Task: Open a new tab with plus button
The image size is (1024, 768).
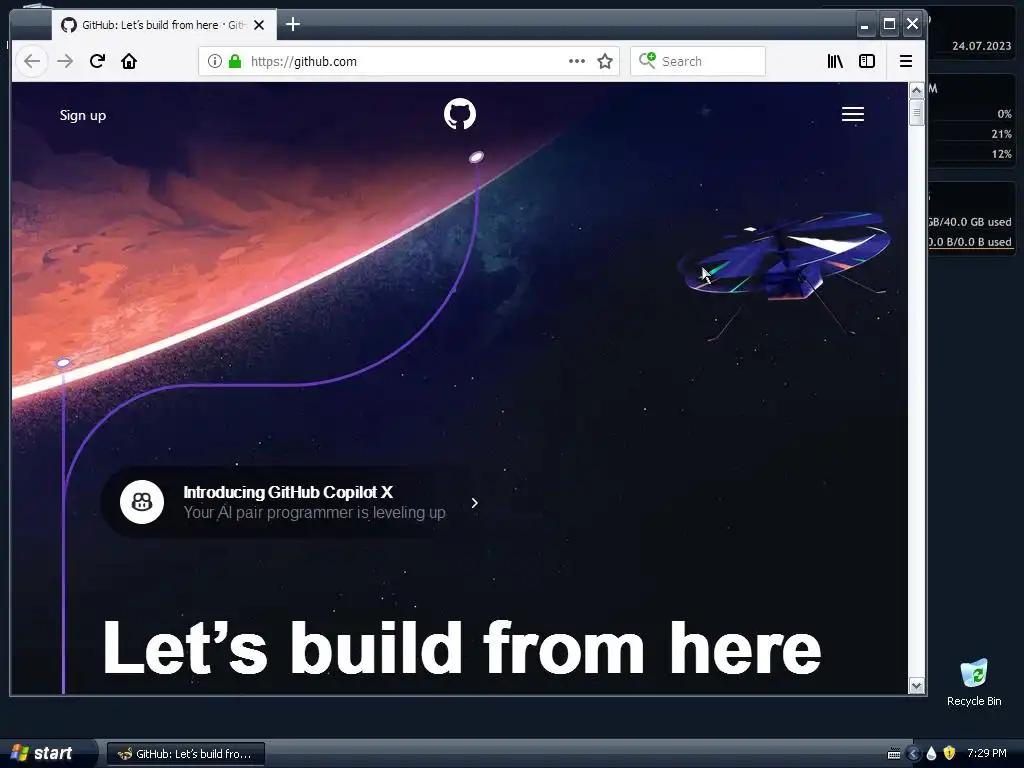Action: (x=293, y=24)
